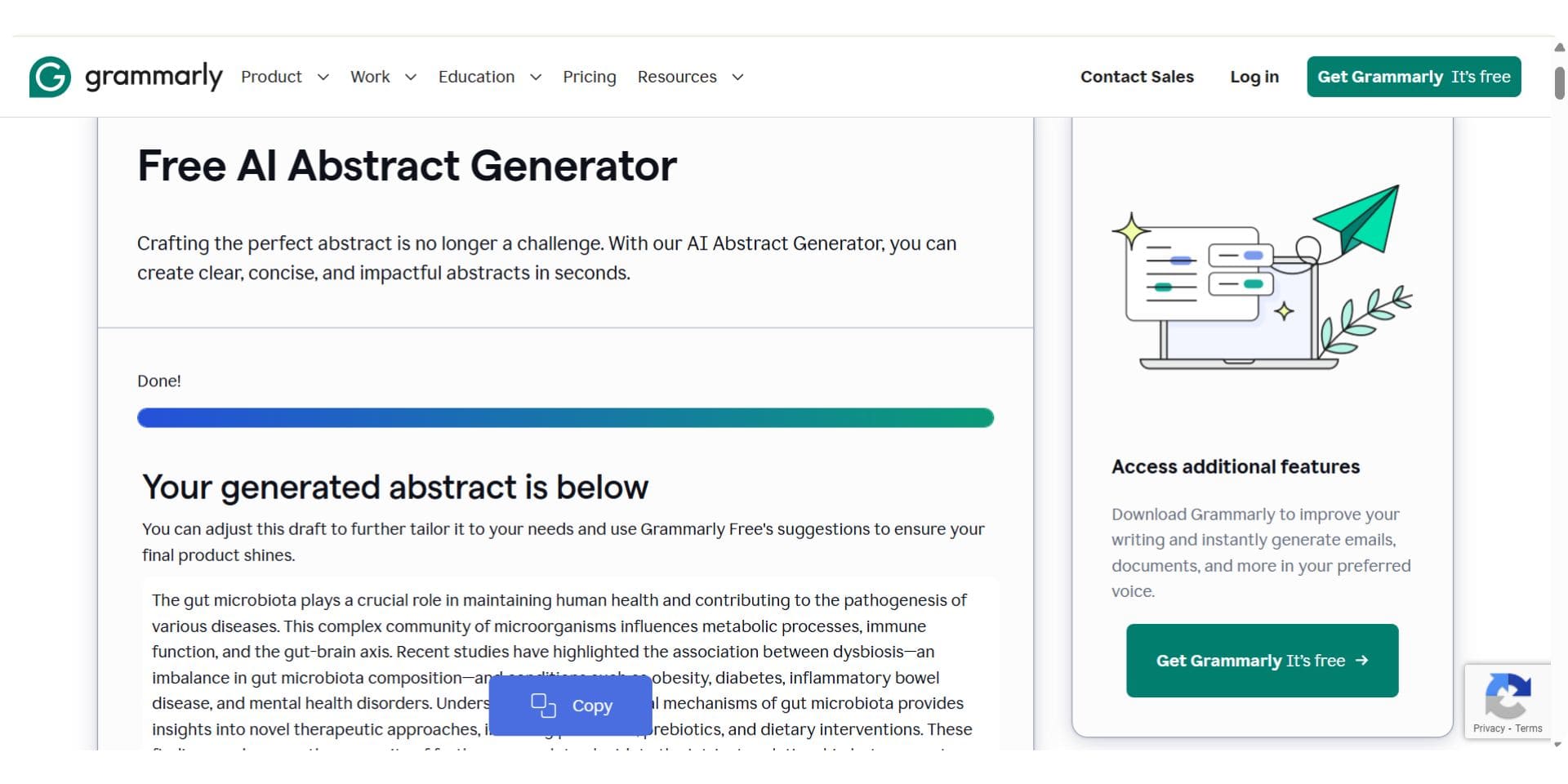Expand the Product dropdown menu
The image size is (1568, 784).
click(x=284, y=76)
